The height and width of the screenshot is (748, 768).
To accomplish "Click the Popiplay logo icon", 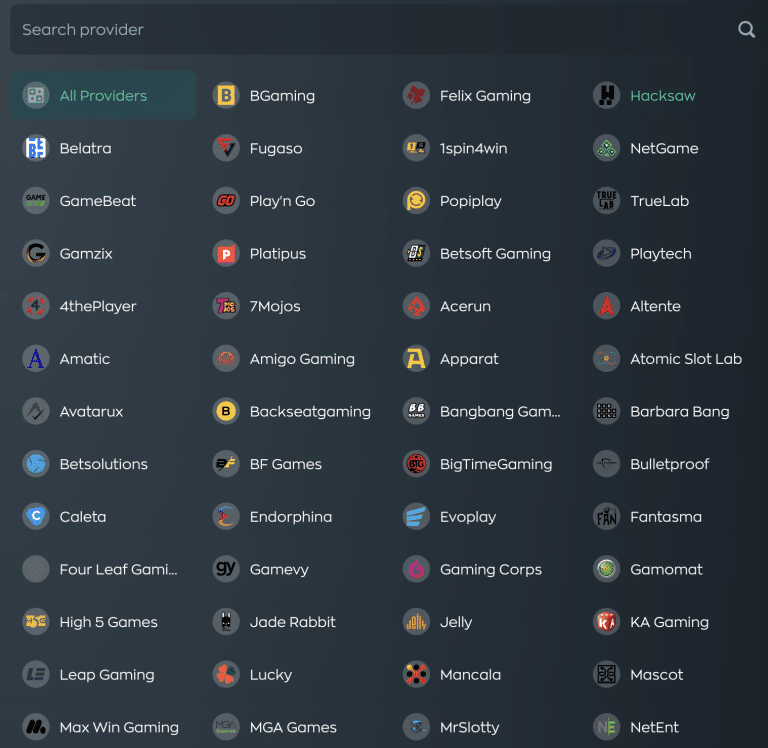I will coord(416,201).
